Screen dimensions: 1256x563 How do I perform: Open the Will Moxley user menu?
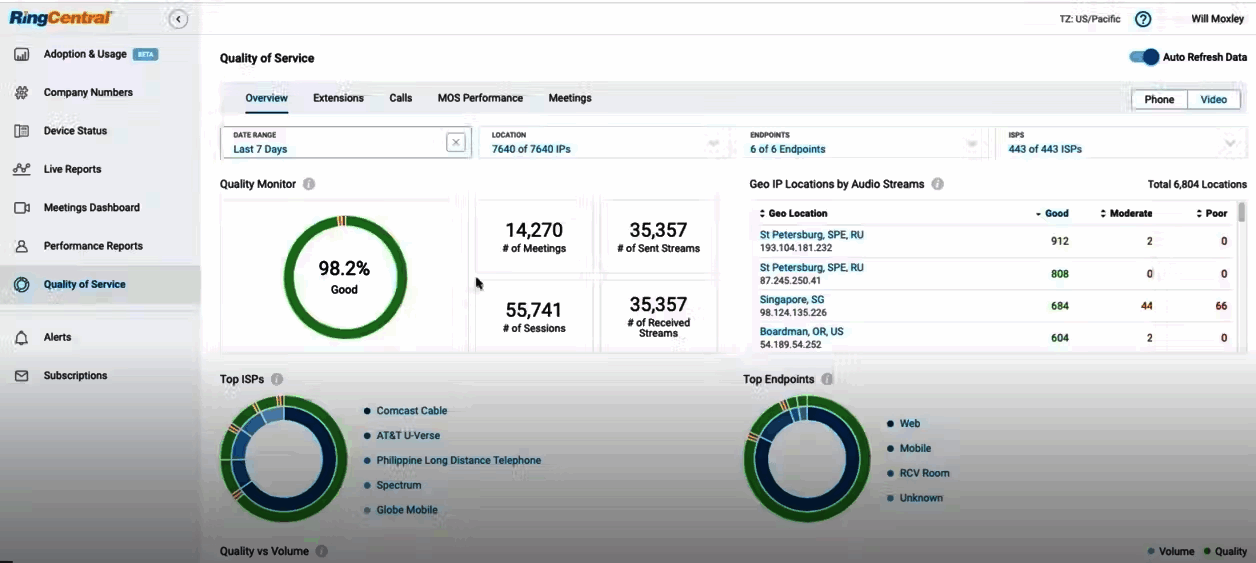pos(1217,19)
